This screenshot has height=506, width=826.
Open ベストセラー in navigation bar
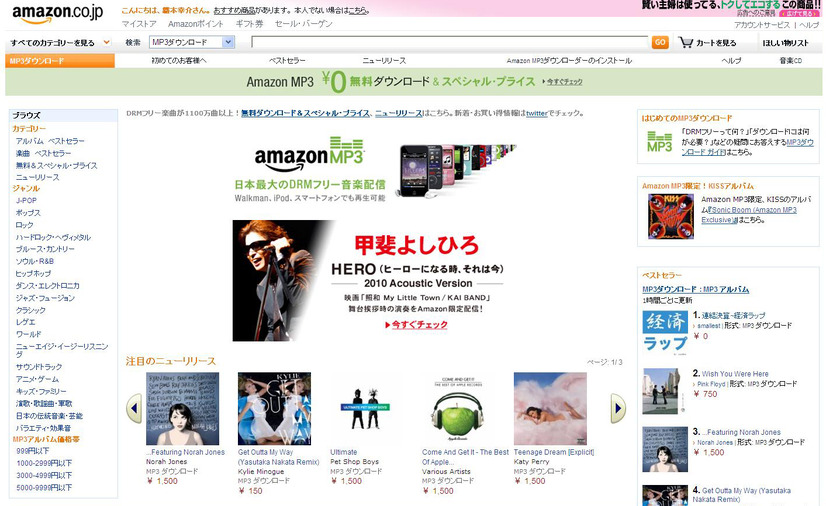[x=287, y=61]
